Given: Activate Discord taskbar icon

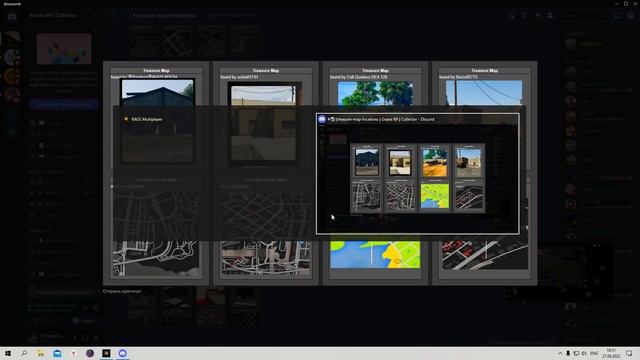Looking at the screenshot, I should pyautogui.click(x=122, y=353).
